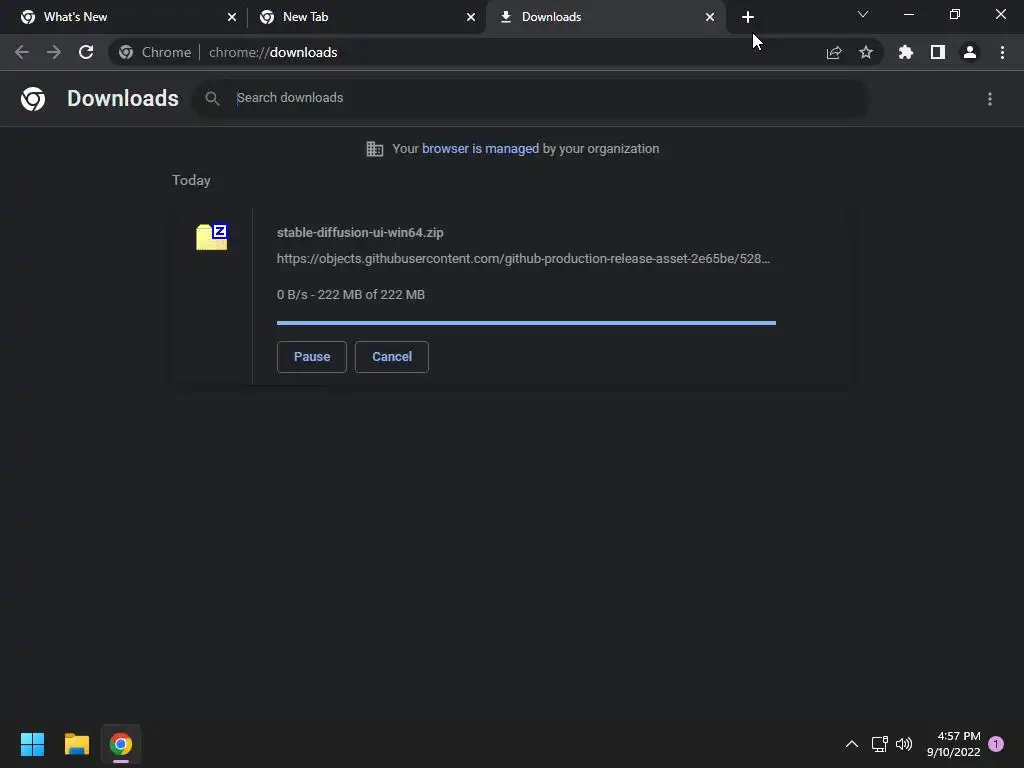1024x768 pixels.
Task: Go back using the browser back arrow
Action: pos(22,52)
